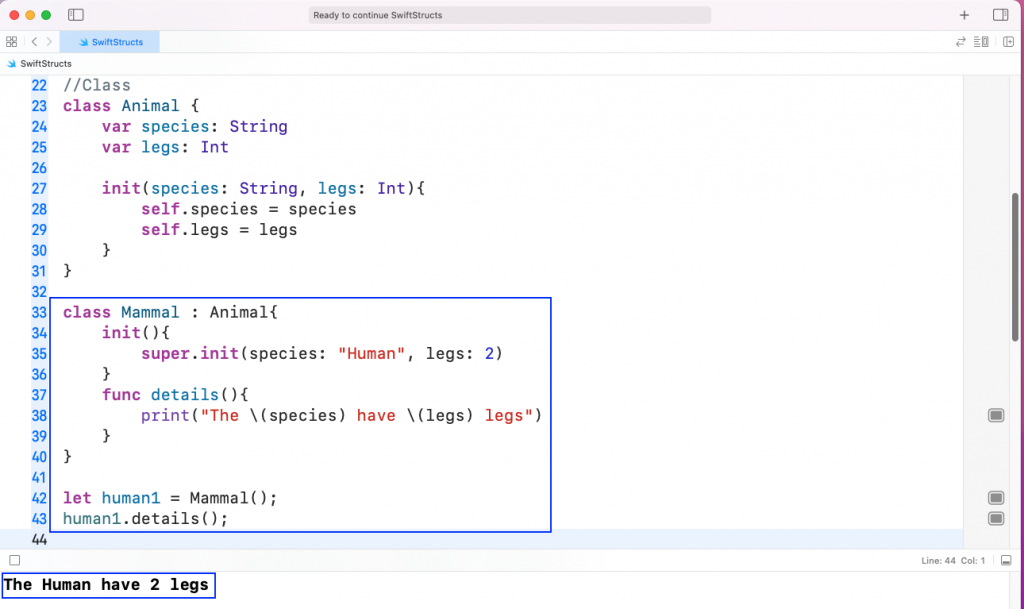Viewport: 1024px width, 609px height.
Task: Click the word Mammal on line 33
Action: pyautogui.click(x=150, y=312)
